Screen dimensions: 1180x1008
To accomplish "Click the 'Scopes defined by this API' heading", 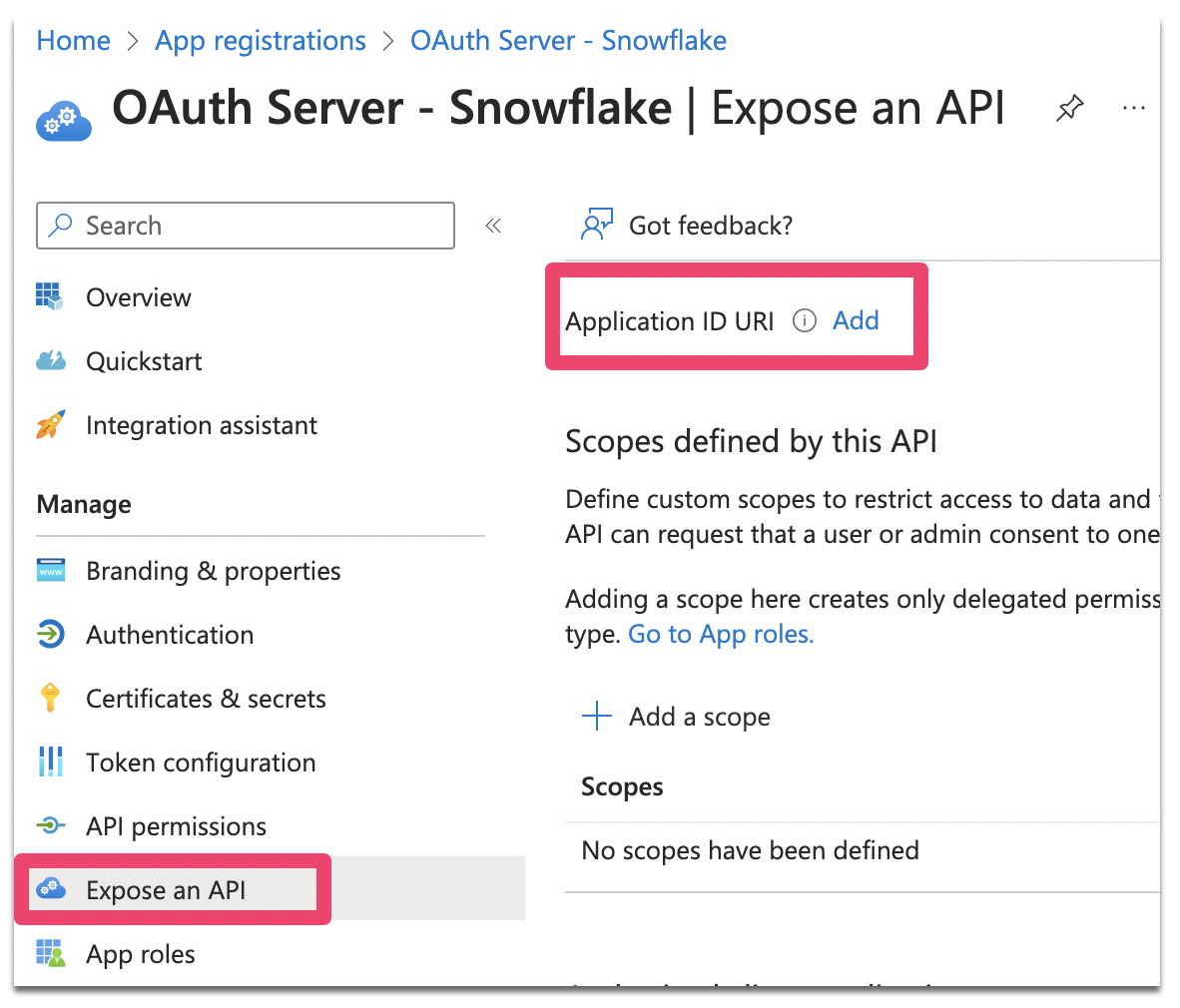I will [751, 442].
